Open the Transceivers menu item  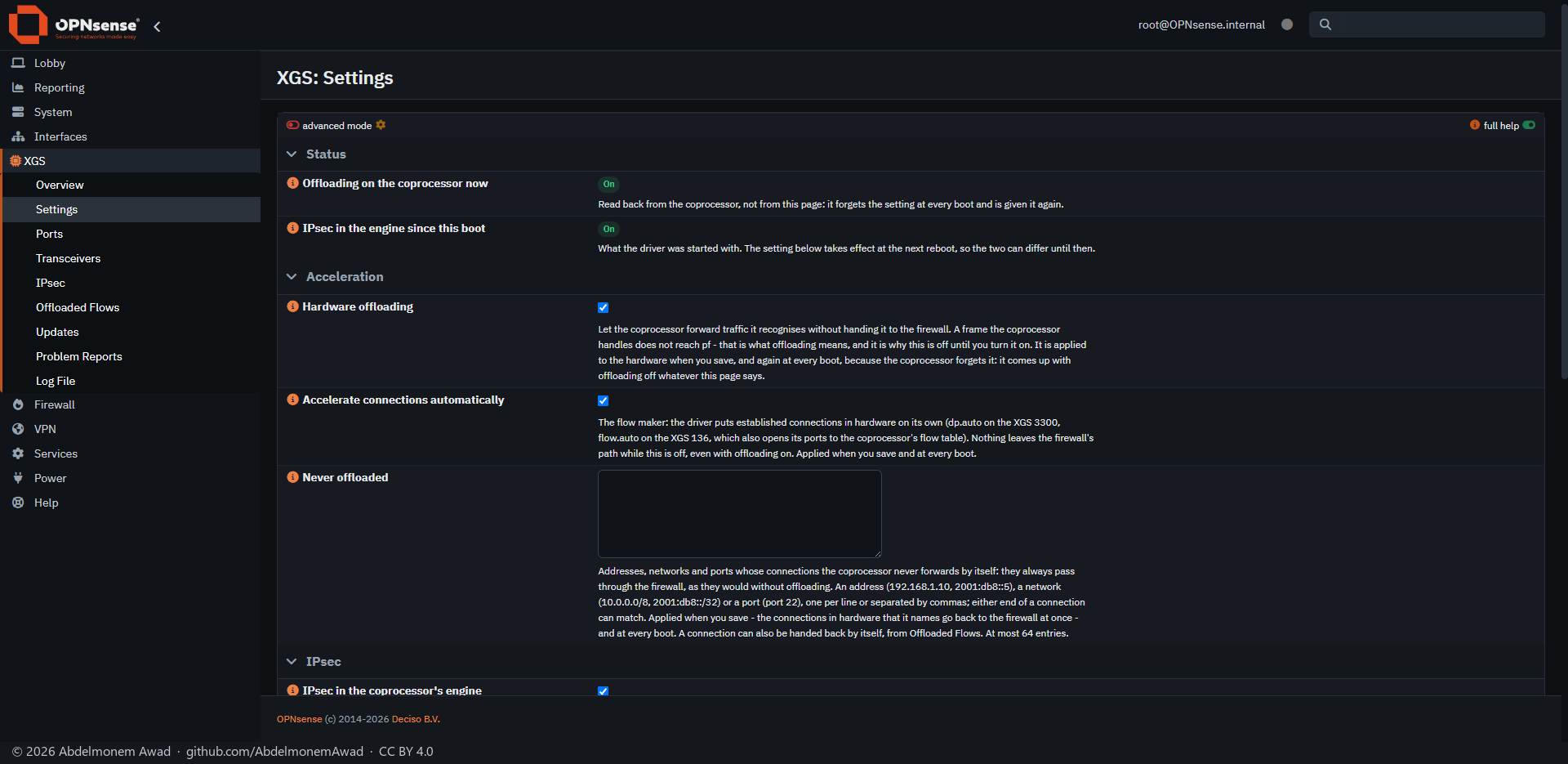click(69, 258)
